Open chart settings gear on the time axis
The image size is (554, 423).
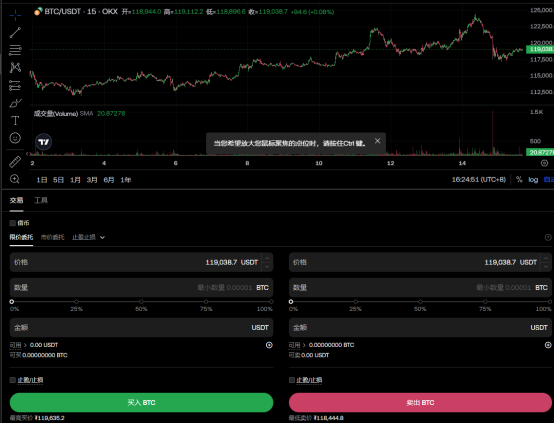point(544,163)
